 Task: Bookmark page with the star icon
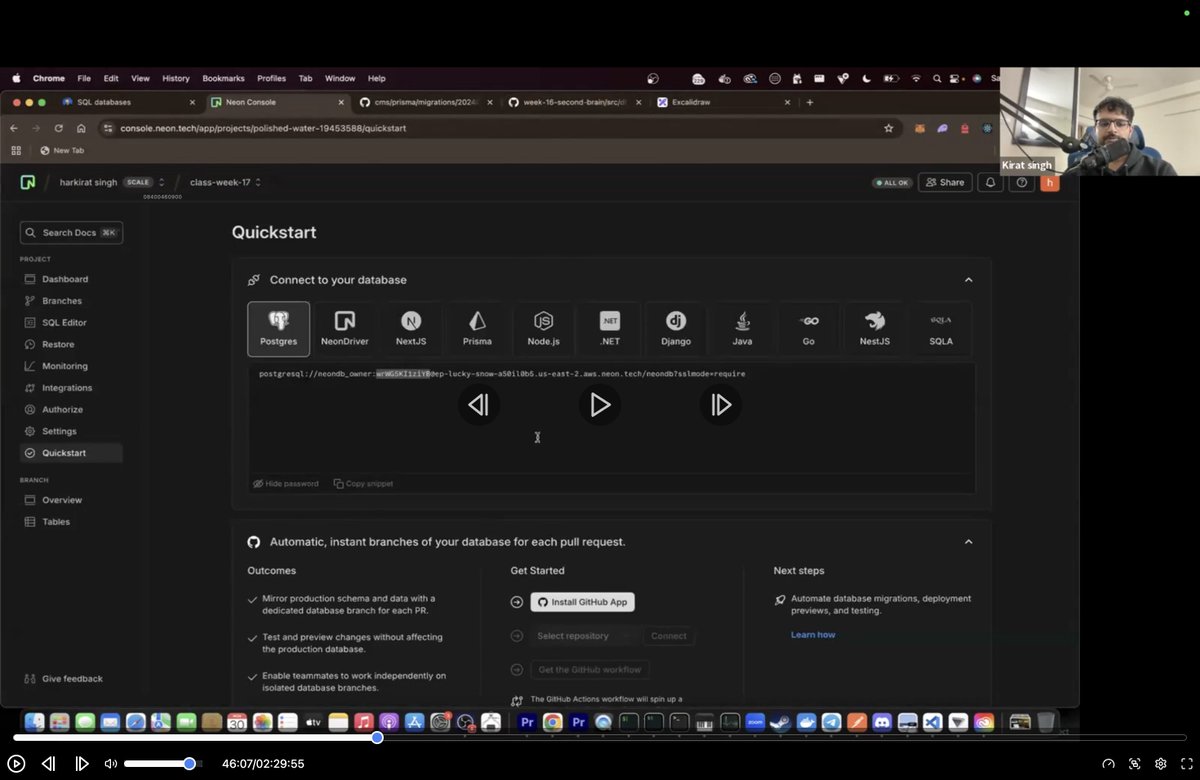pyautogui.click(x=888, y=128)
